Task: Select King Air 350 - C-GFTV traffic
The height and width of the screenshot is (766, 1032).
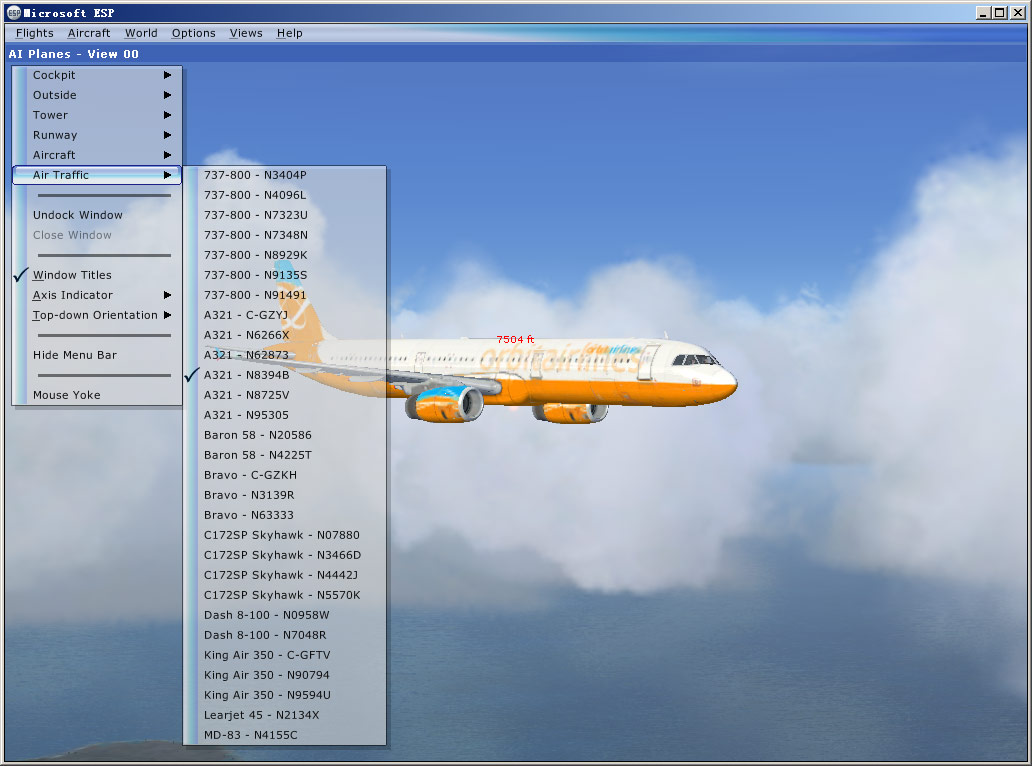Action: [x=284, y=655]
